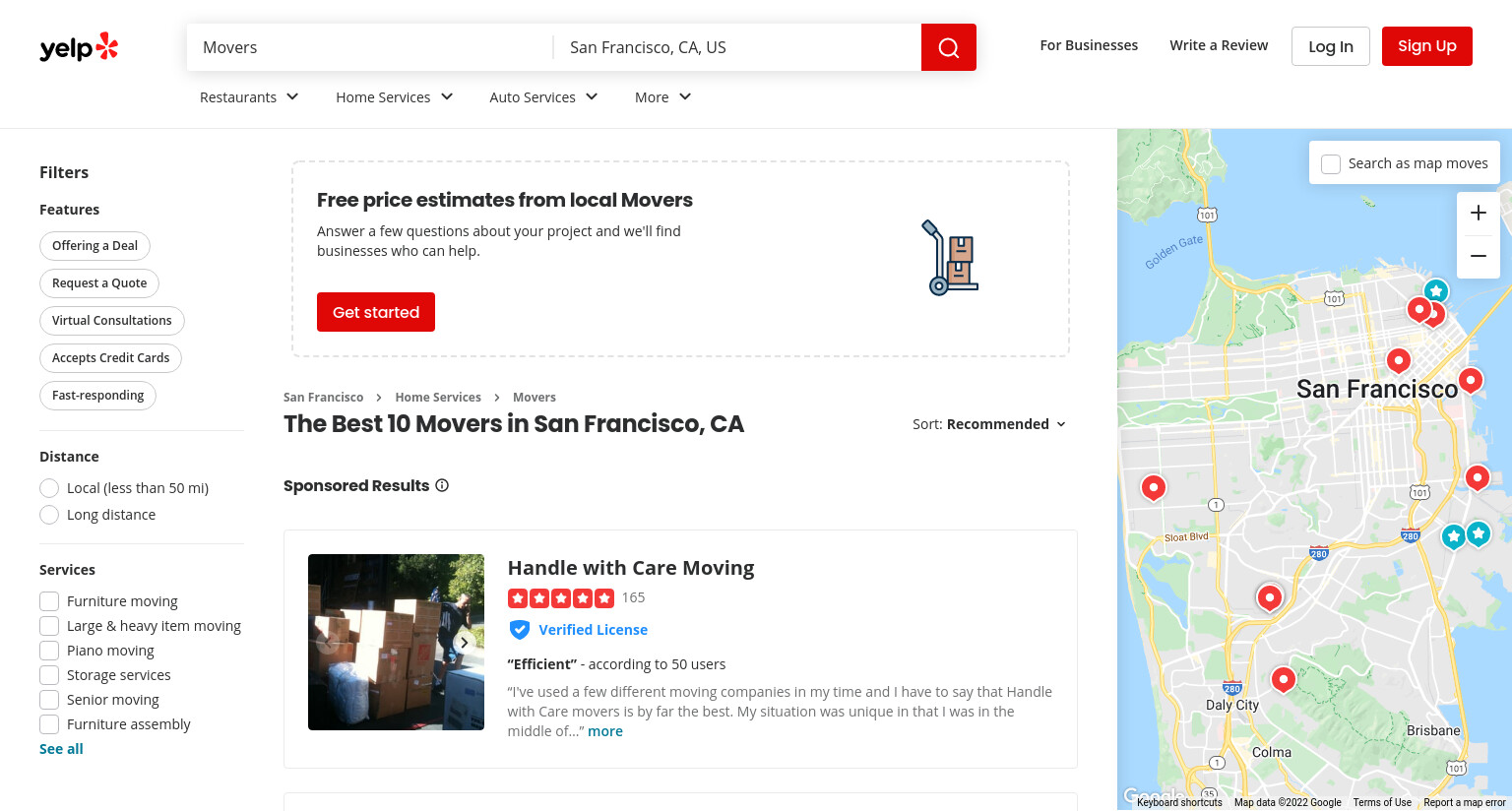Viewport: 1512px width, 811px height.
Task: Apply Offering a Deal filter
Action: tap(94, 246)
